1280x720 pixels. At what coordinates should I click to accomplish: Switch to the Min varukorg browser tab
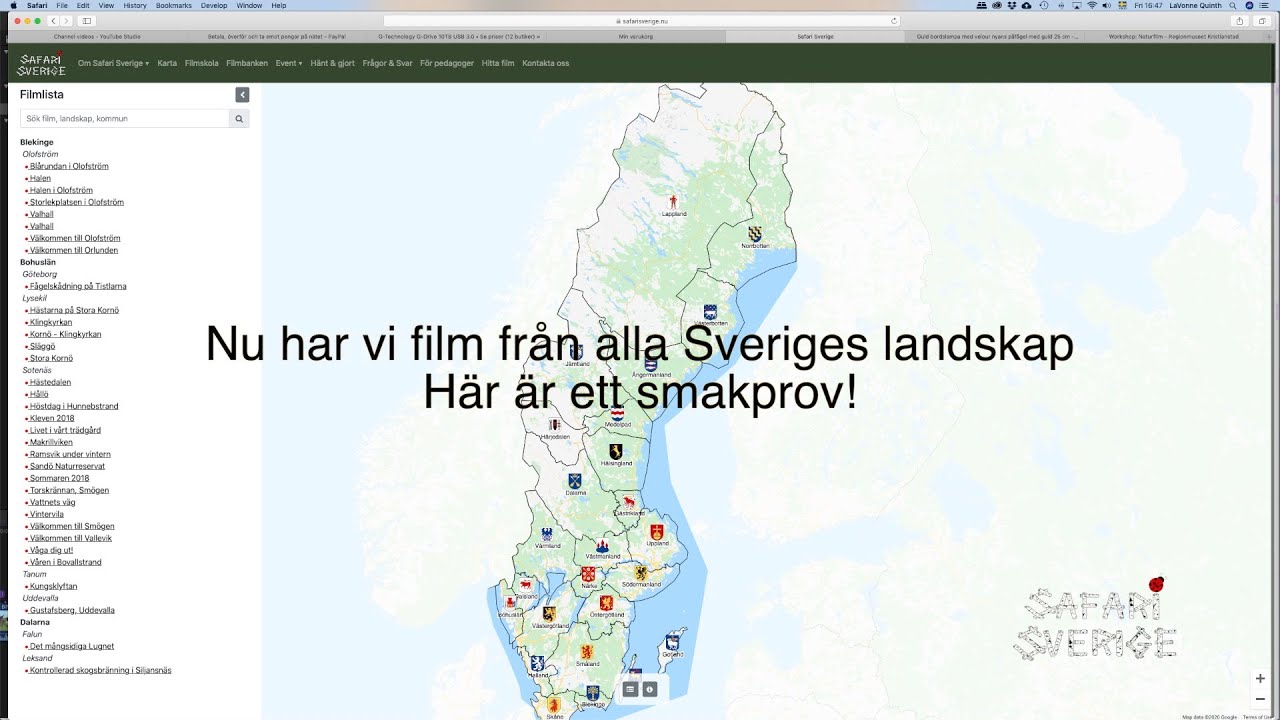pos(636,36)
